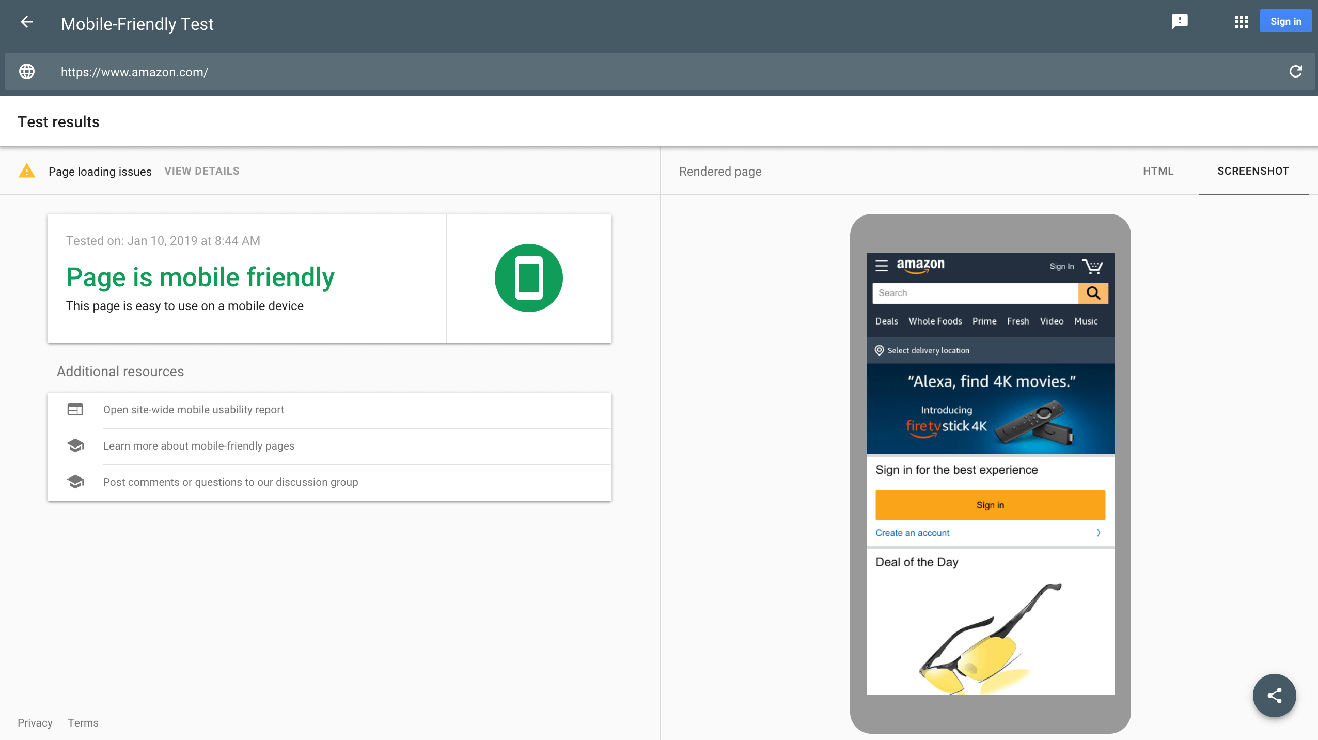Screen dimensions: 1318x740
Task: Switch to the HTML tab
Action: 1158,171
